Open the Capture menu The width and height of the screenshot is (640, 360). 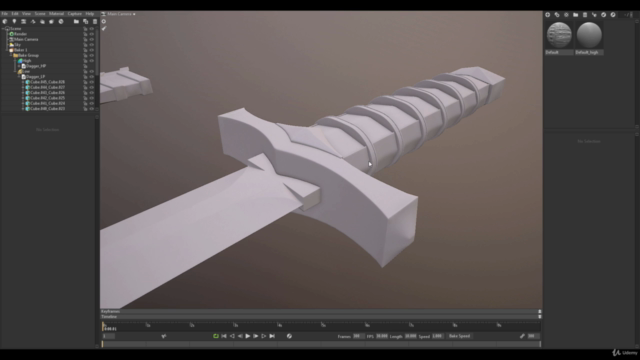click(75, 14)
